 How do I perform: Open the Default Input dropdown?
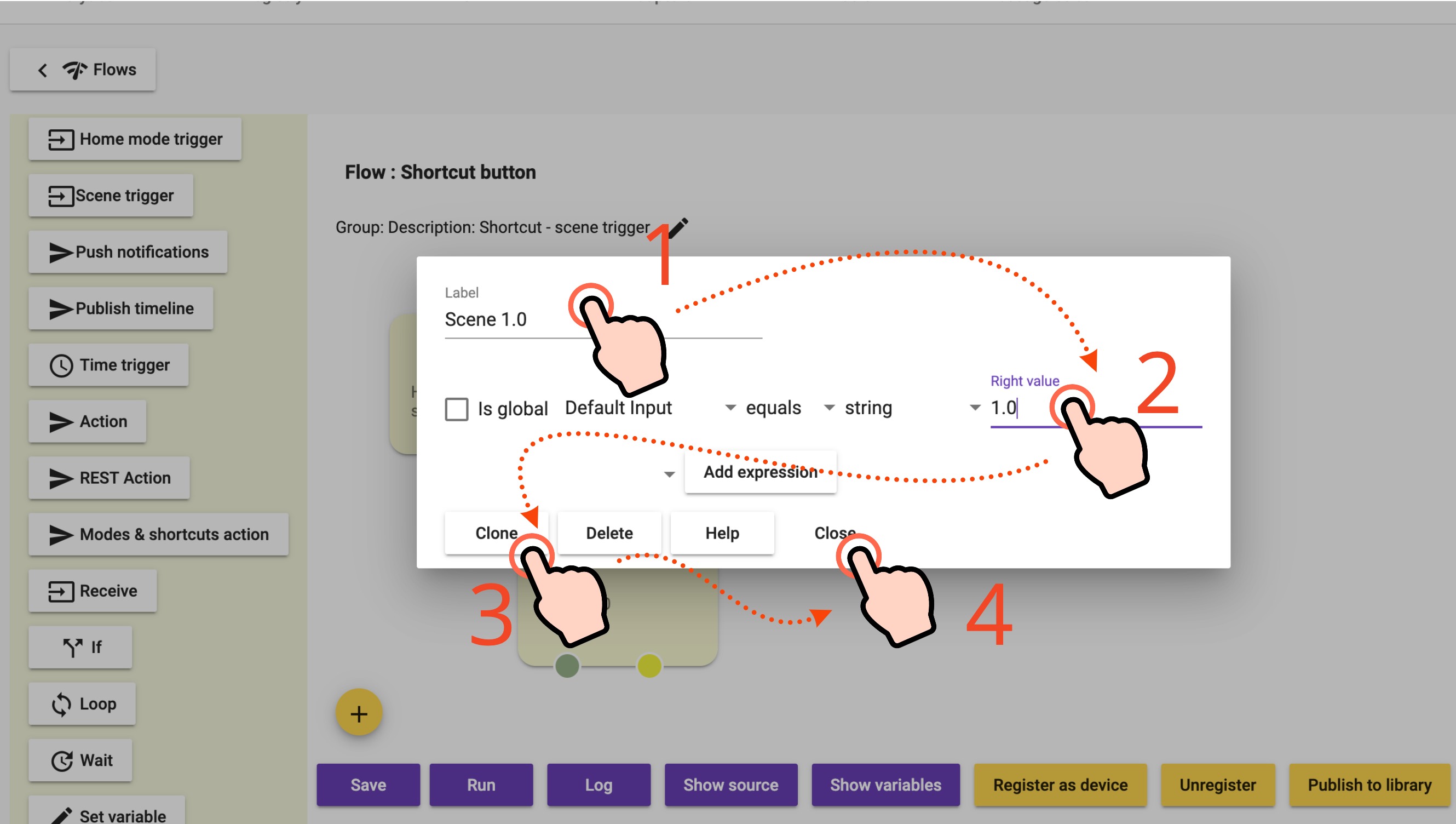click(651, 408)
